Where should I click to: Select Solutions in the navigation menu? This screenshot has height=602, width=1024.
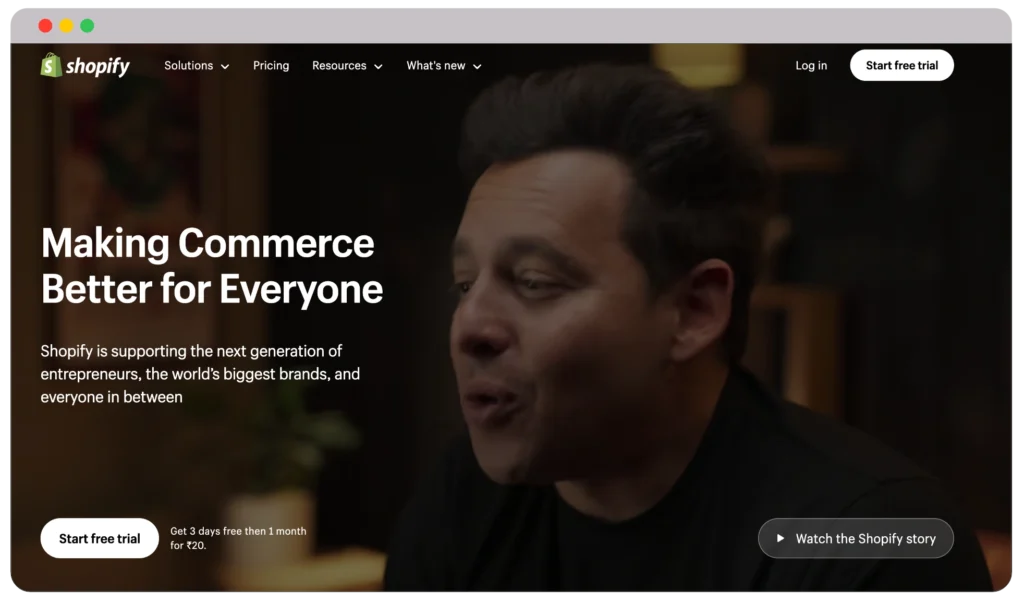point(189,65)
